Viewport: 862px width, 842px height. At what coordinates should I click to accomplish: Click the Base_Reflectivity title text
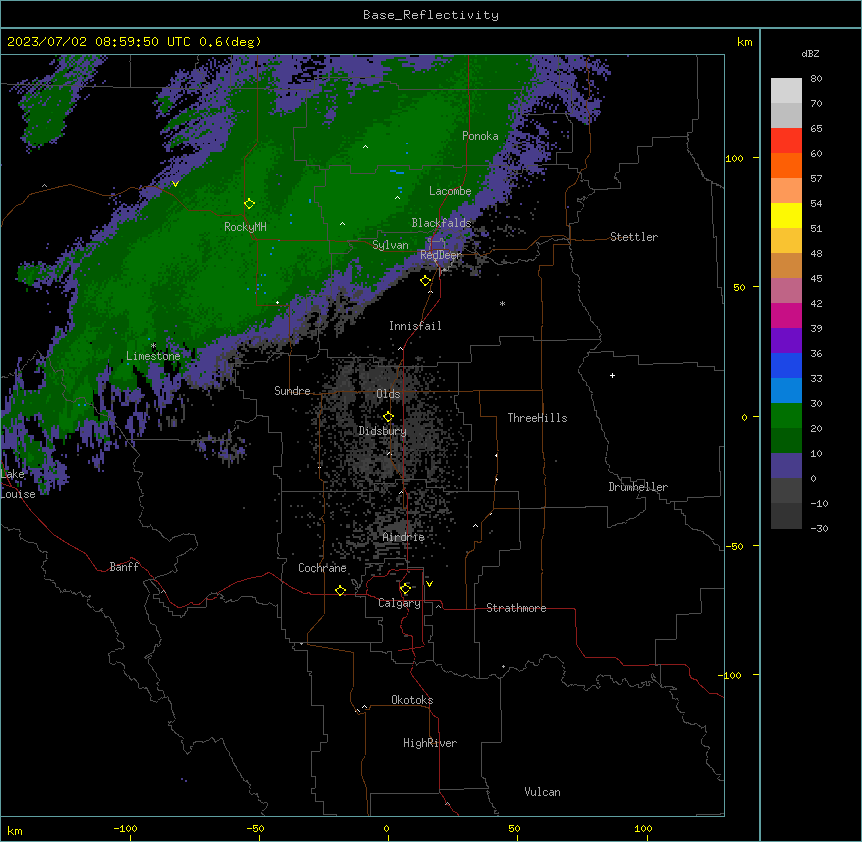point(431,15)
